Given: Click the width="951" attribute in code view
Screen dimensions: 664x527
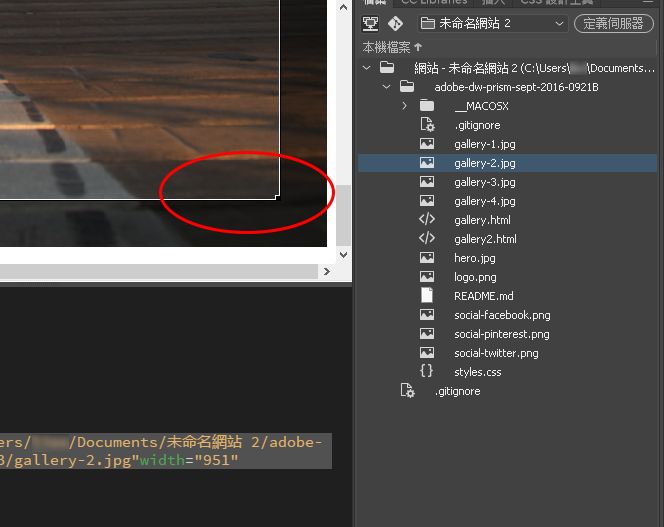Looking at the screenshot, I should (189, 460).
